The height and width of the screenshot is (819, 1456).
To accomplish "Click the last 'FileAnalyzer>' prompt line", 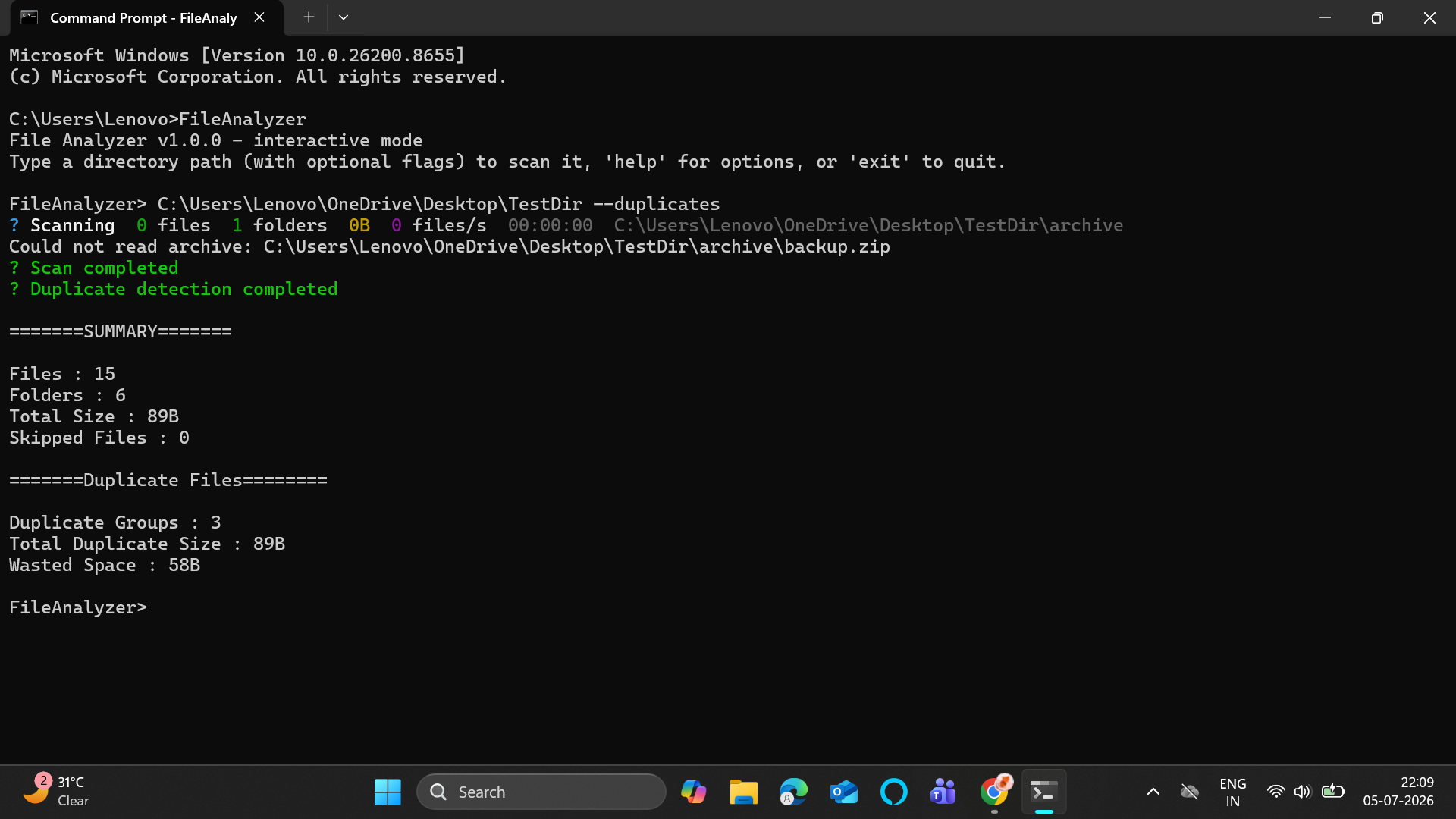I will (78, 607).
